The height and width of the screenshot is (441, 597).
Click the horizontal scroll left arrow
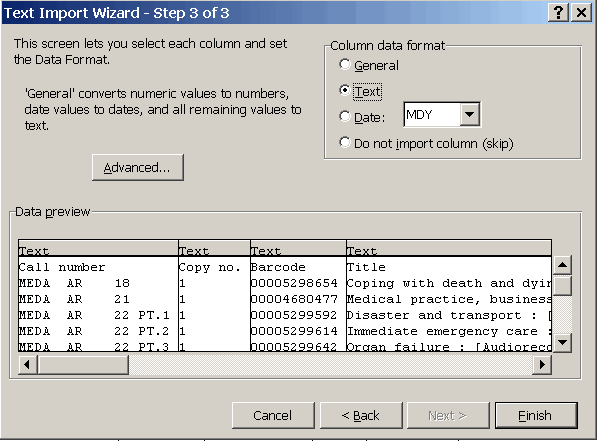pyautogui.click(x=27, y=365)
